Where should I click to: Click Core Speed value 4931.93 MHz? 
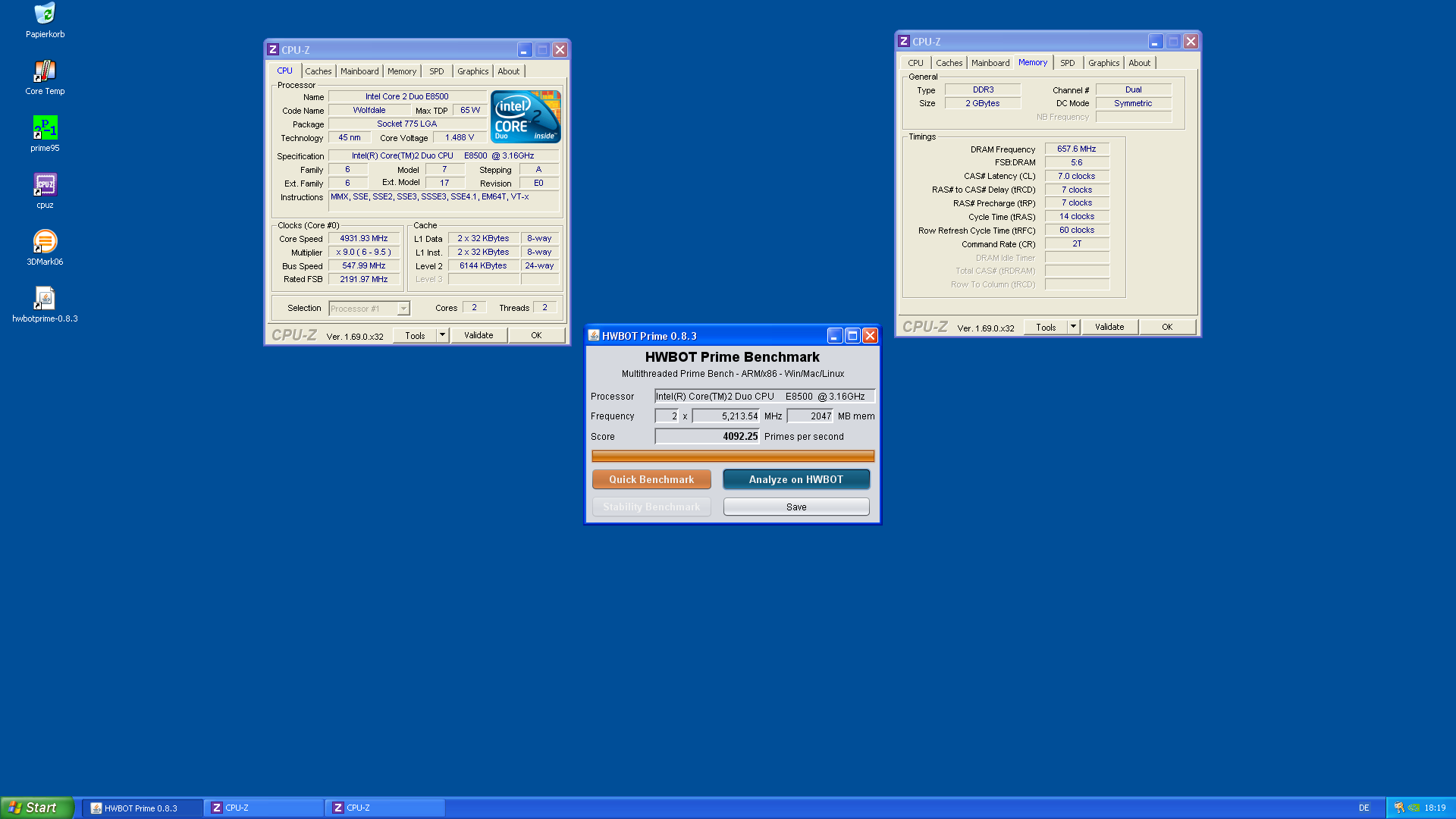click(364, 238)
